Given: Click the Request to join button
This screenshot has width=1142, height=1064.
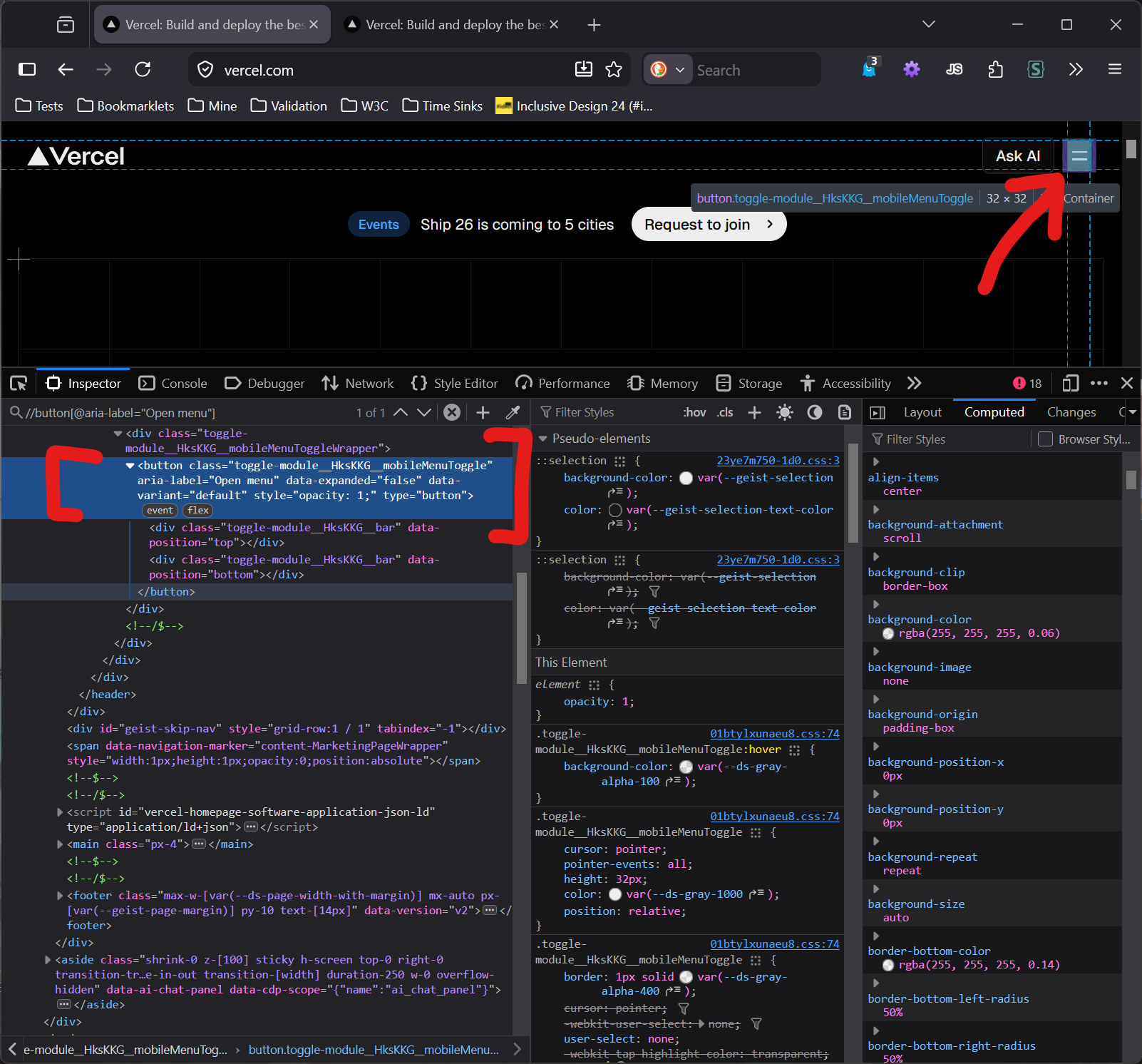Looking at the screenshot, I should (709, 225).
